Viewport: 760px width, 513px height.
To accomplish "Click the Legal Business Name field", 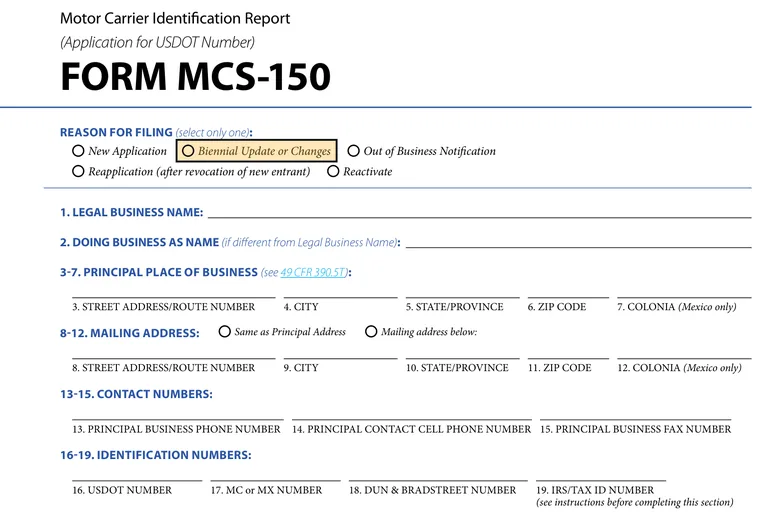I will coord(479,211).
